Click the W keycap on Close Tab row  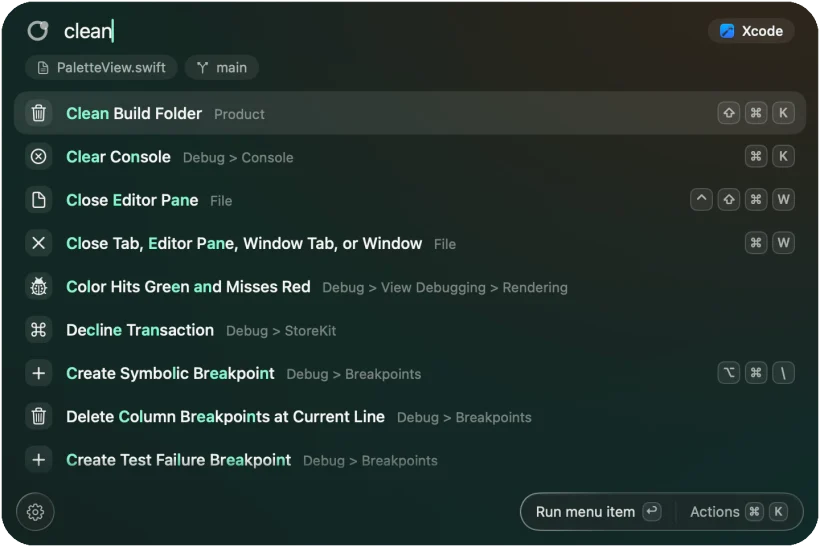783,243
